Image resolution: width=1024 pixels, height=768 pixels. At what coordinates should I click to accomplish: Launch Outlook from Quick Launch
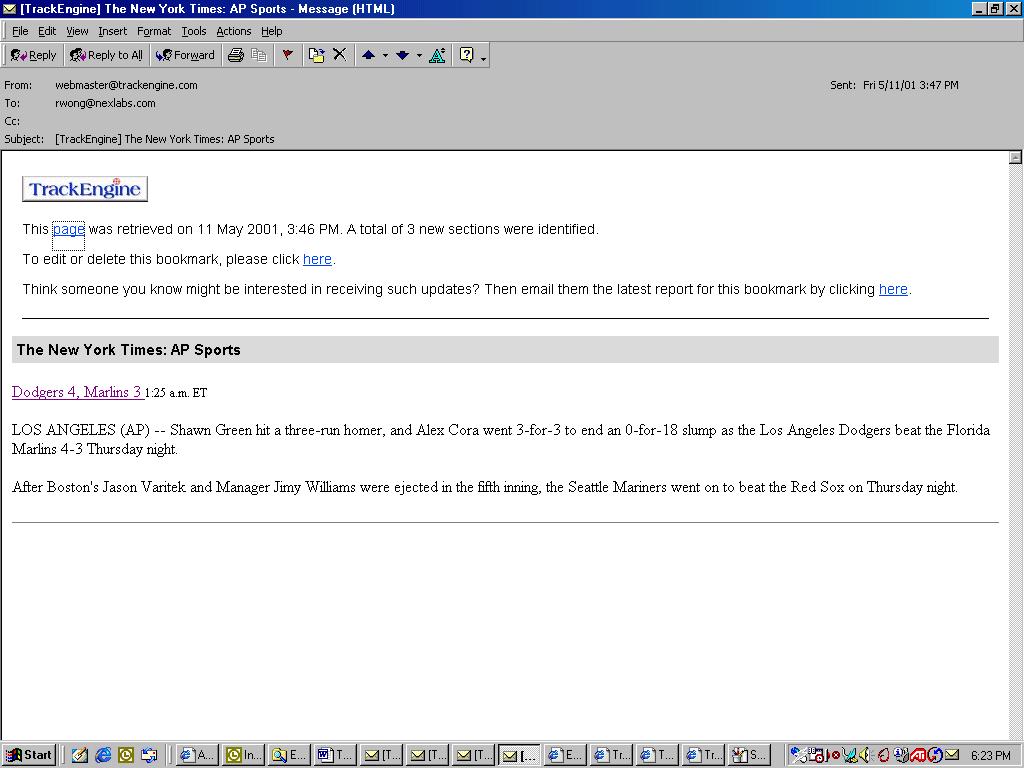[126, 755]
